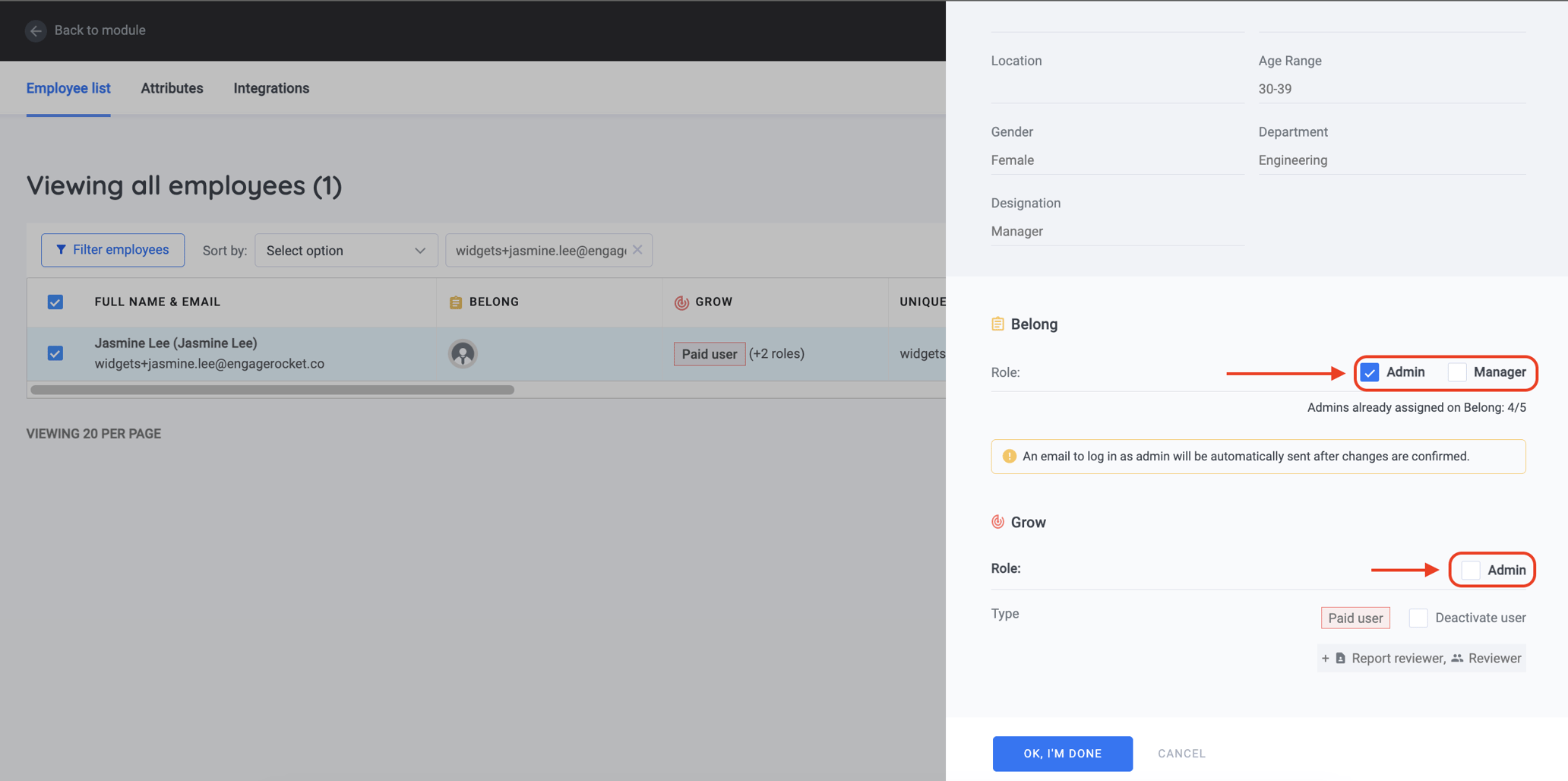Click the Belong clipboard icon in column header
The image size is (1568, 781).
tap(455, 302)
